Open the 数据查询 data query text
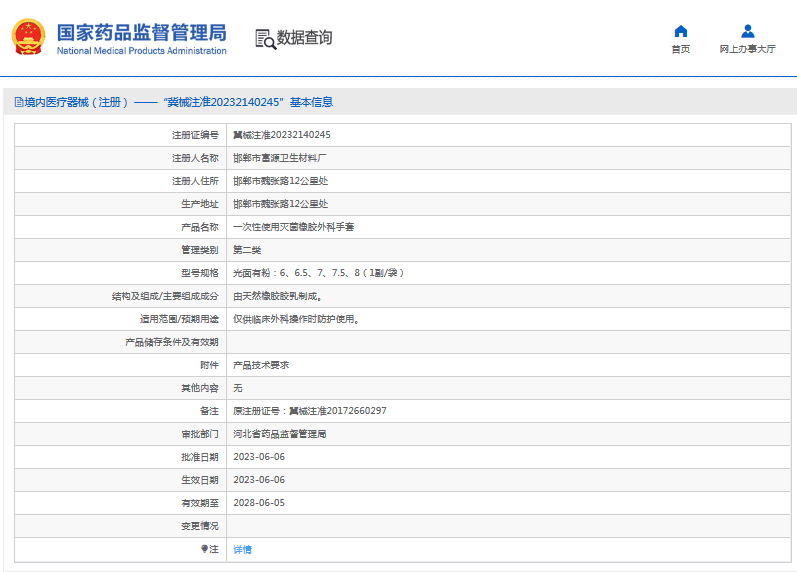The image size is (797, 572). pyautogui.click(x=304, y=38)
